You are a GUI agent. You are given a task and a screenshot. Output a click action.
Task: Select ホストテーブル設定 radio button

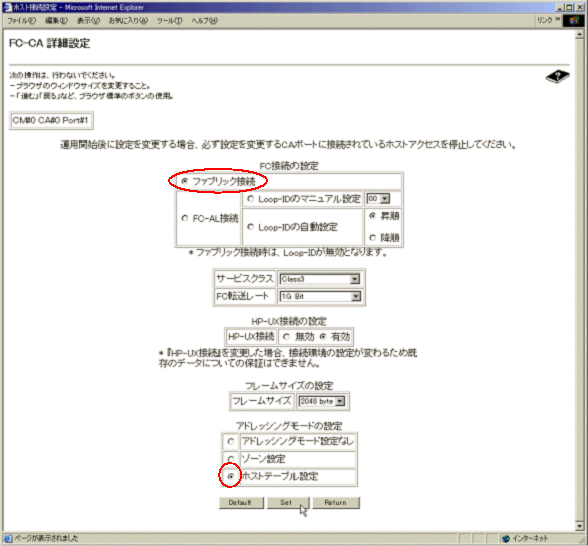231,476
